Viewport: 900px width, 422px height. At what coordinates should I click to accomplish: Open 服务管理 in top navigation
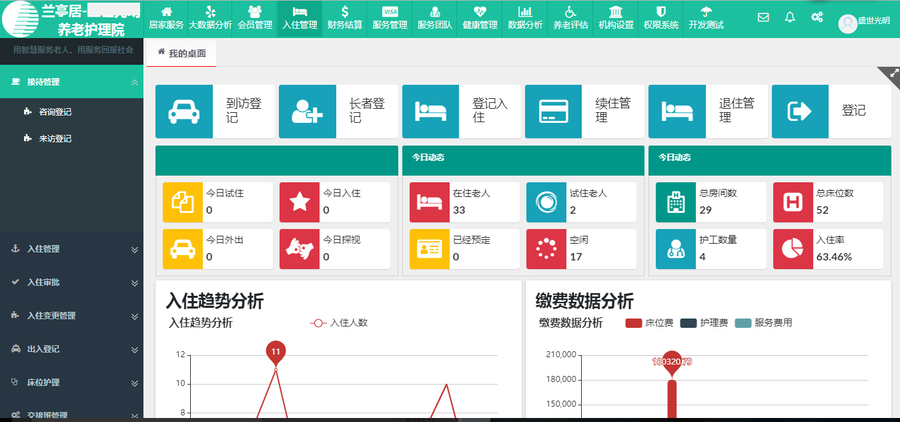[390, 18]
